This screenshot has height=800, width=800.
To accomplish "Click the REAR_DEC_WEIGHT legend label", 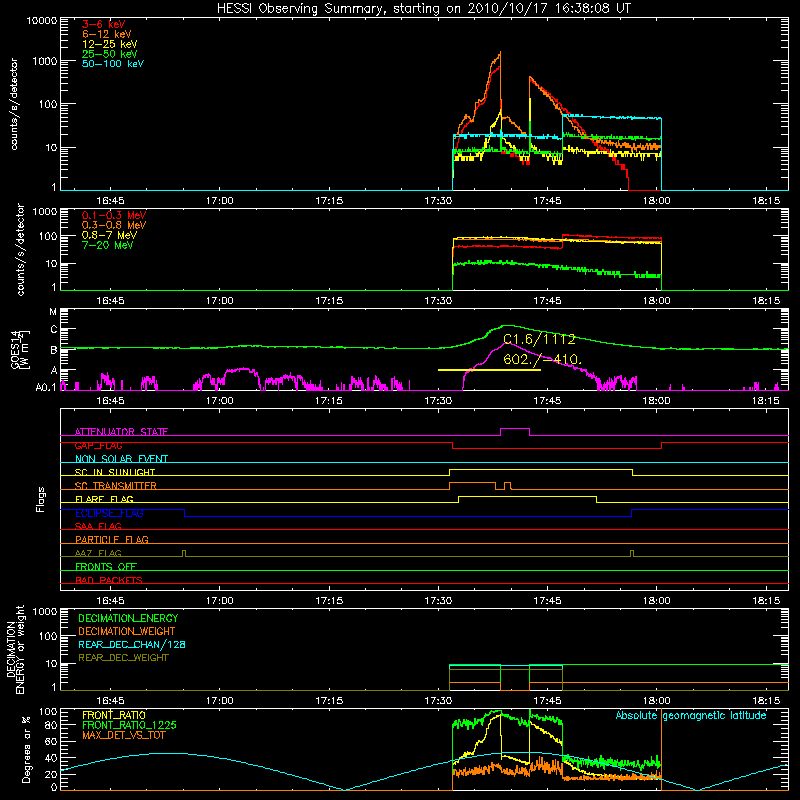I will point(123,658).
